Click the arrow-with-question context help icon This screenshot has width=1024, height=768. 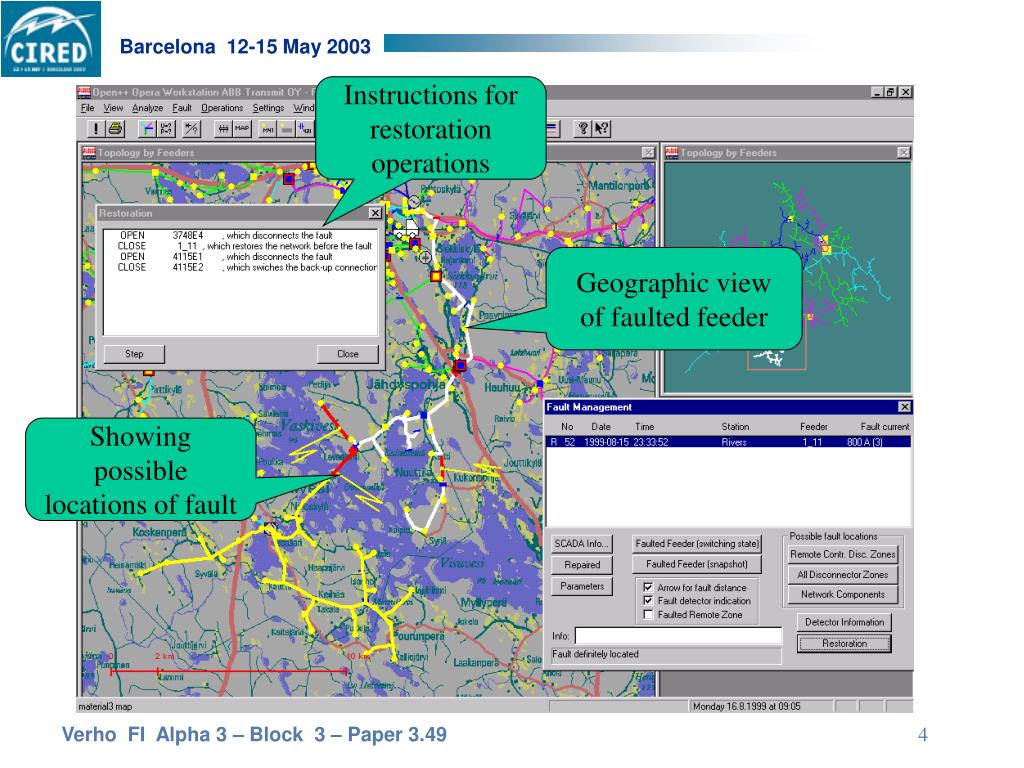tap(601, 129)
